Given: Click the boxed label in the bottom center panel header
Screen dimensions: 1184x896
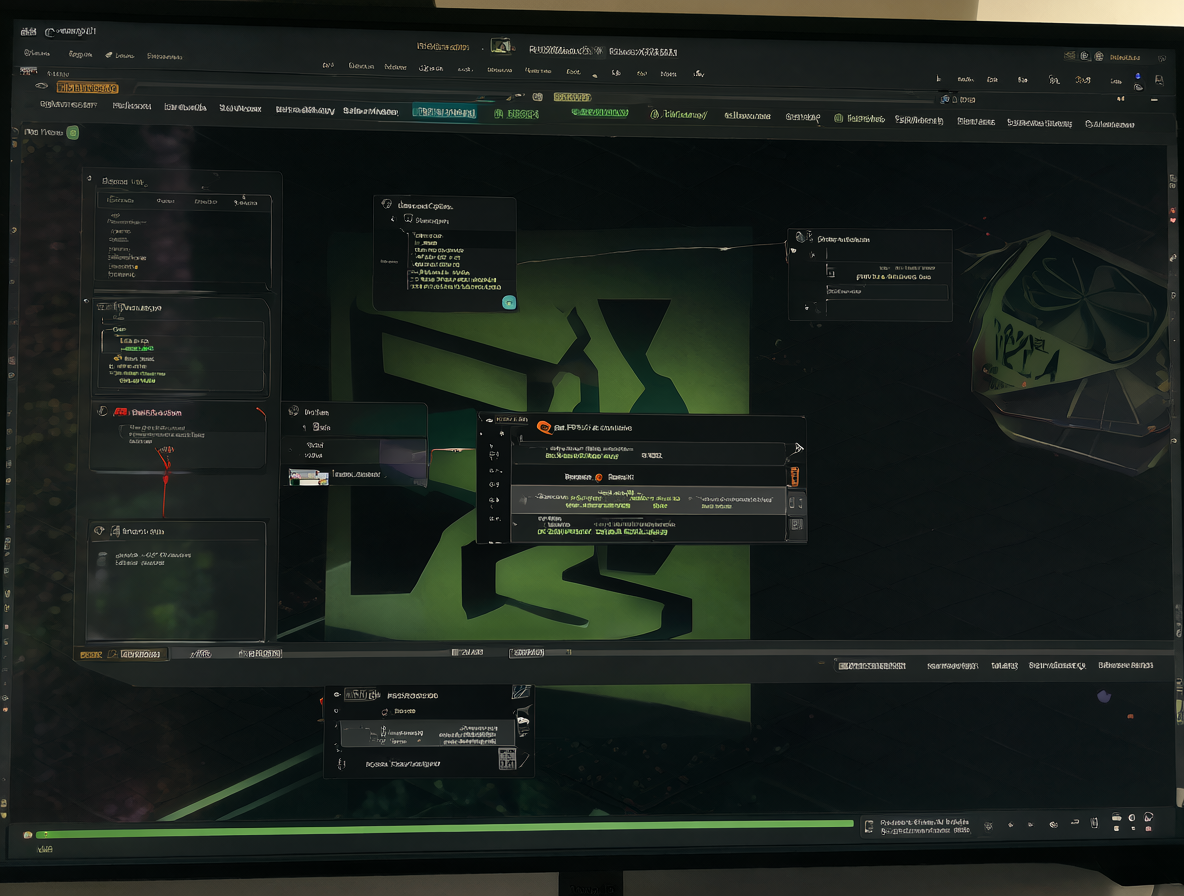Looking at the screenshot, I should click(362, 694).
